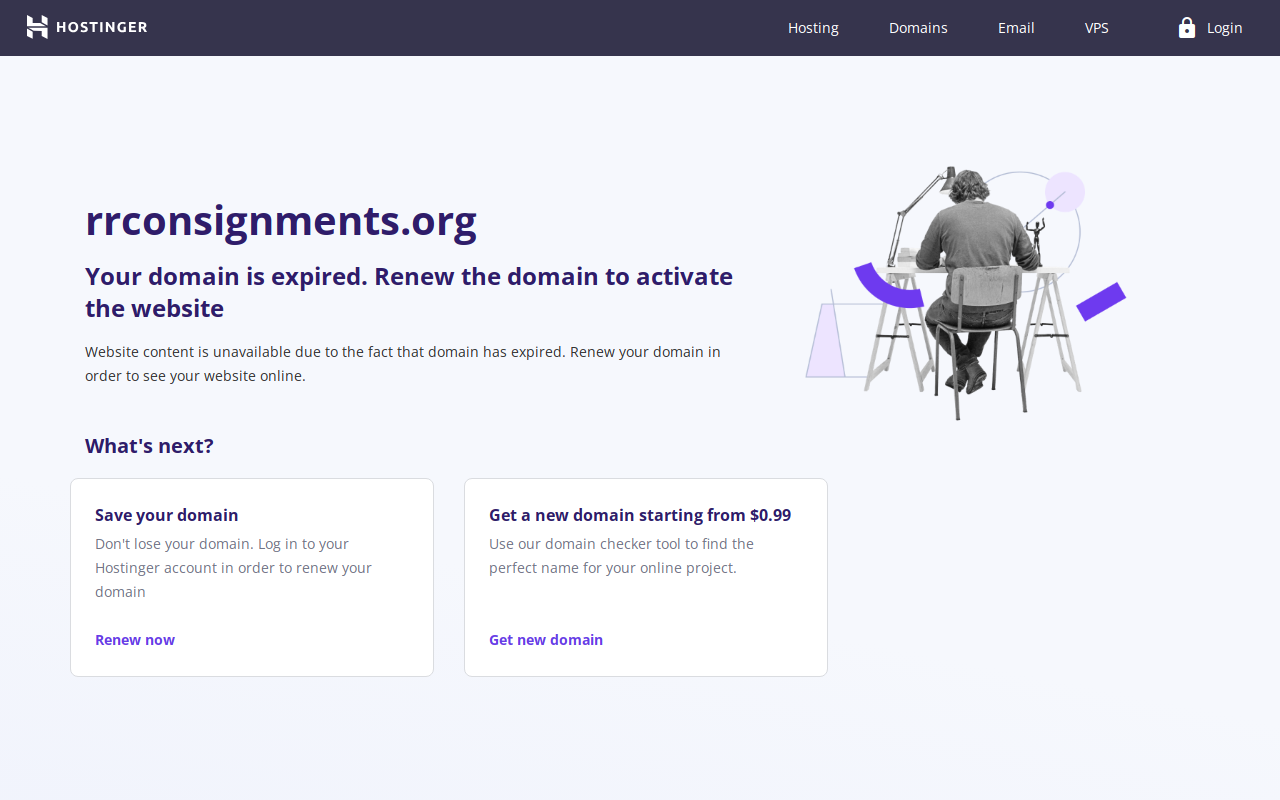Click the lock icon beside Login
The height and width of the screenshot is (800, 1280).
pyautogui.click(x=1187, y=27)
